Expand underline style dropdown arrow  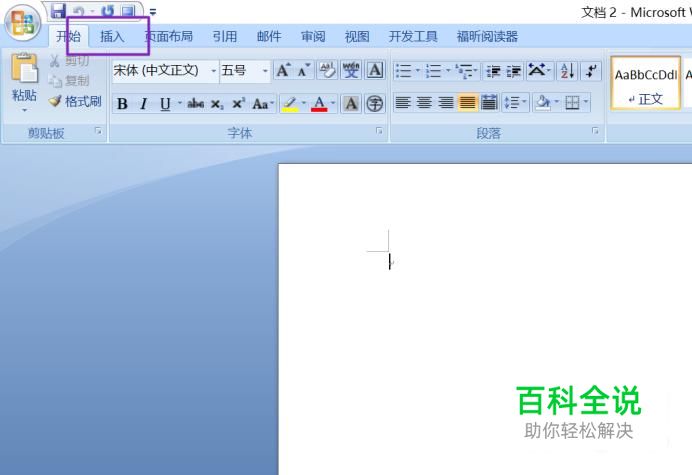point(180,103)
